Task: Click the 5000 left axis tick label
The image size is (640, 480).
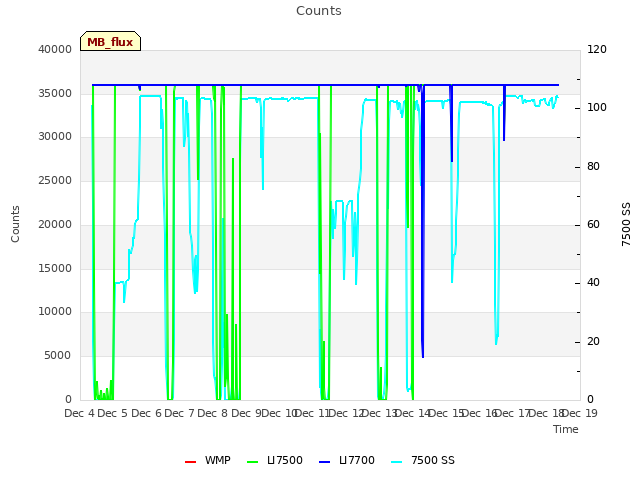Action: 58,356
